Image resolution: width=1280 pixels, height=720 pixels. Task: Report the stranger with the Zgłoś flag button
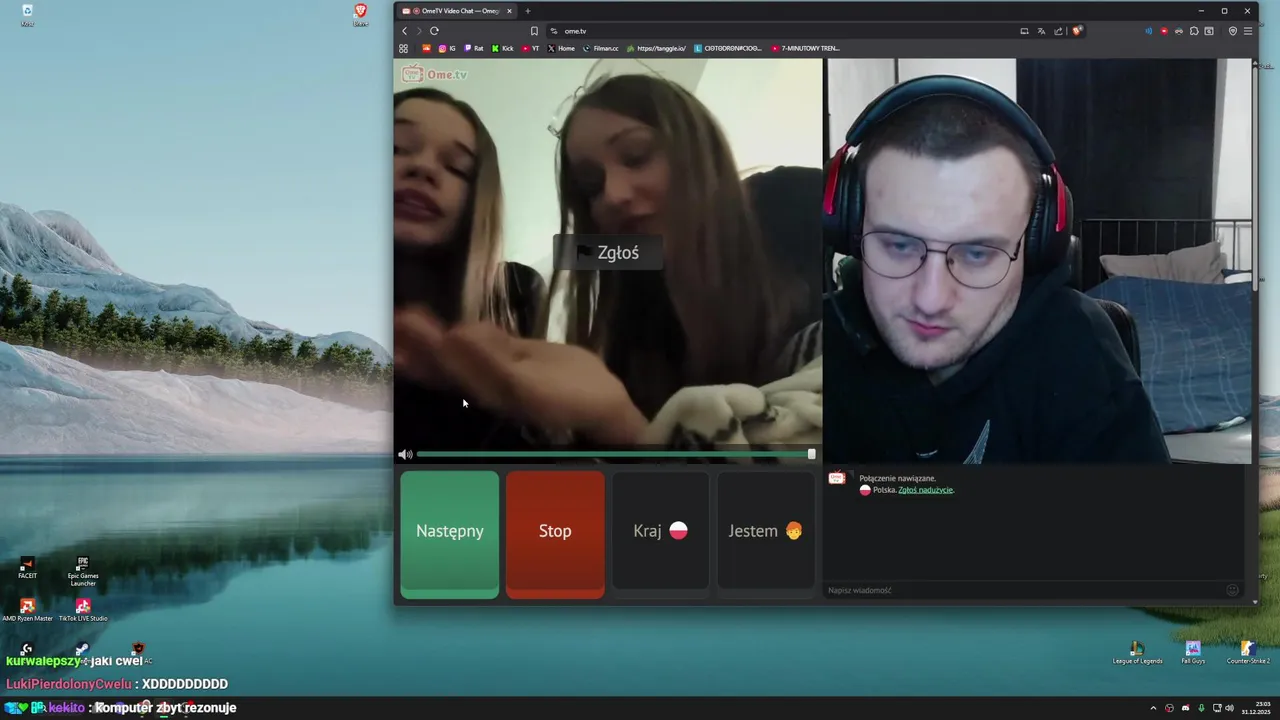(x=609, y=253)
